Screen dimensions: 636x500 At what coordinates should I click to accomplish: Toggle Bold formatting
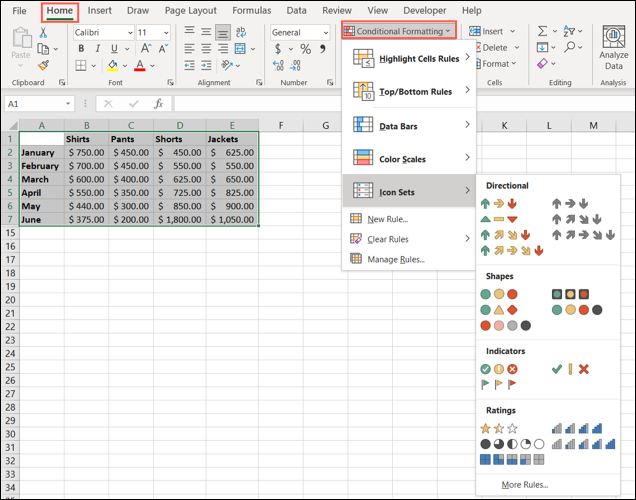pos(81,49)
